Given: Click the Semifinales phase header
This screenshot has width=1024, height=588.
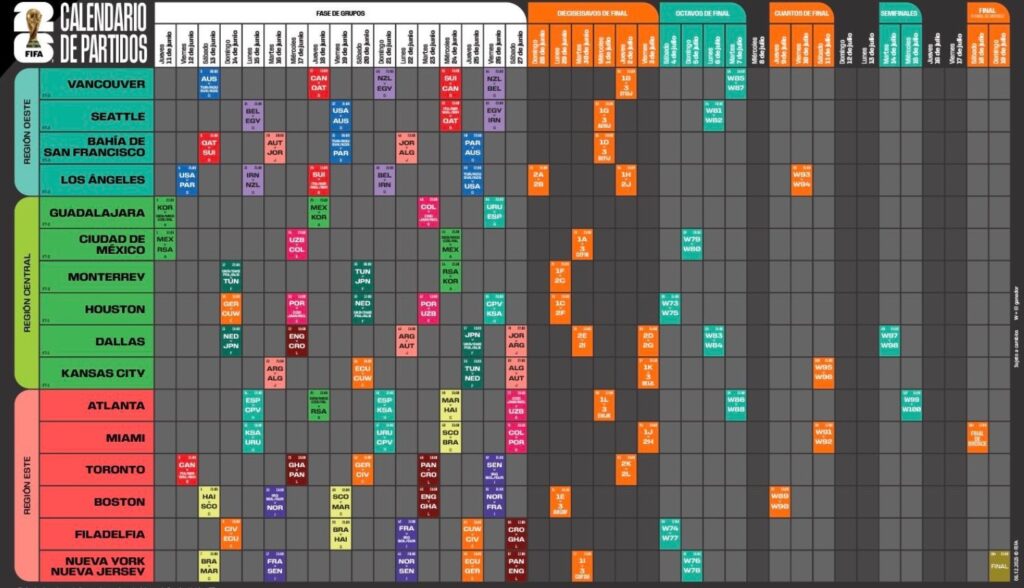Looking at the screenshot, I should tap(901, 11).
